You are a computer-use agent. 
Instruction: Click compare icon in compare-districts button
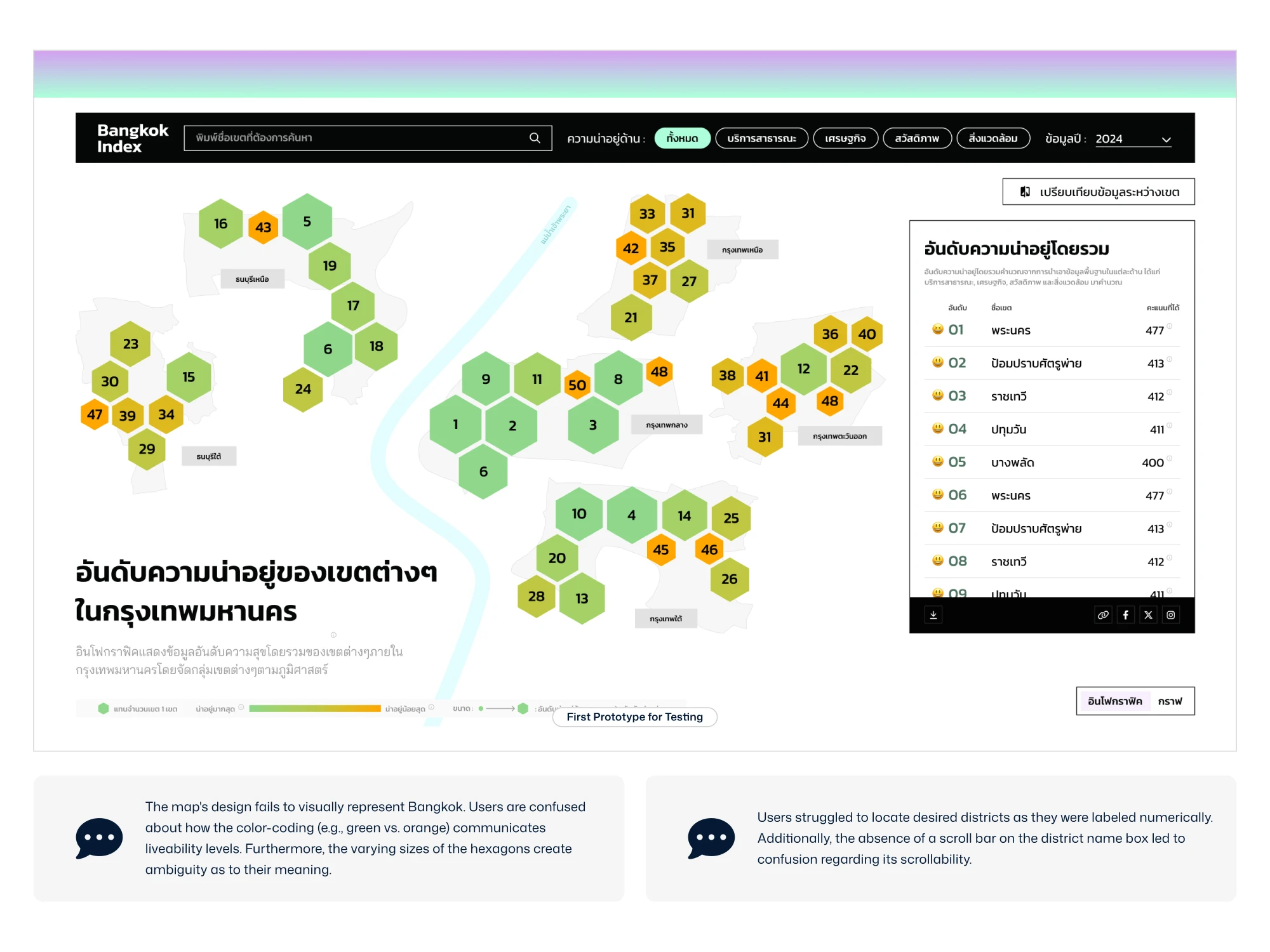(1025, 192)
